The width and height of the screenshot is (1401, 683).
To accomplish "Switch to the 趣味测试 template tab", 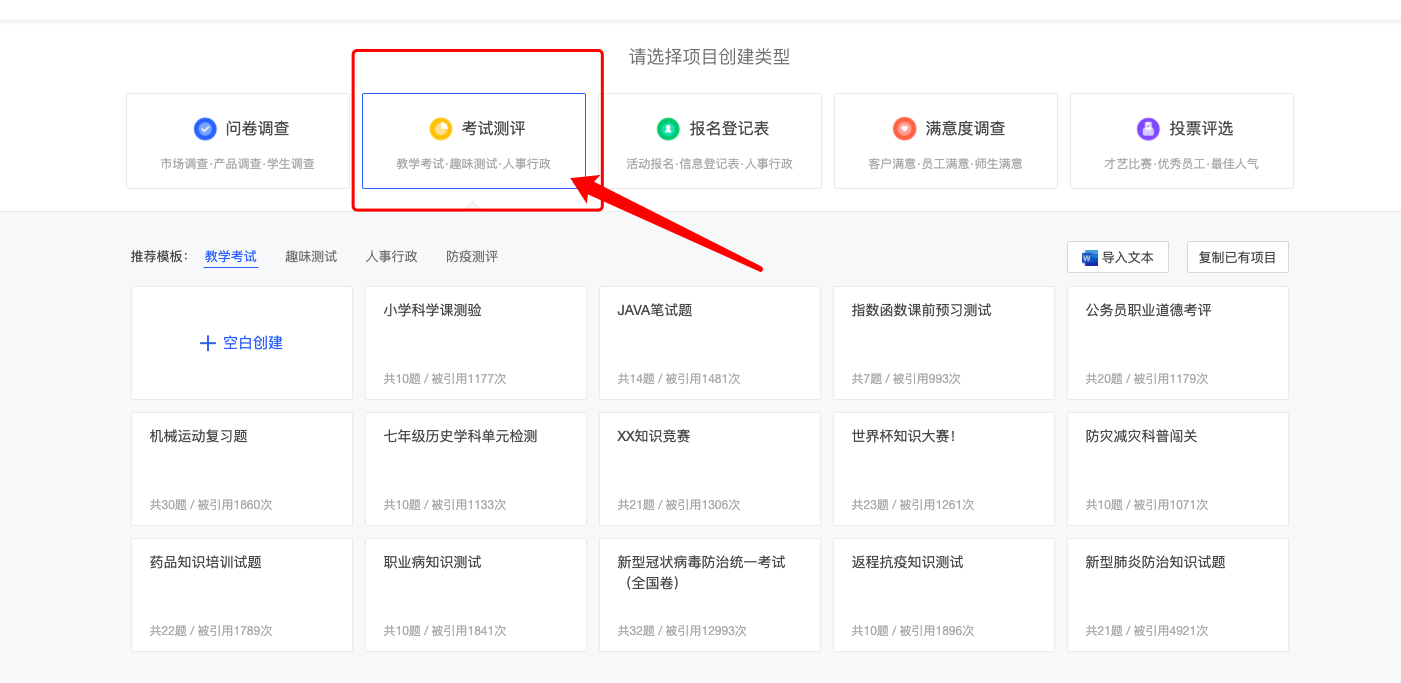I will pyautogui.click(x=311, y=257).
